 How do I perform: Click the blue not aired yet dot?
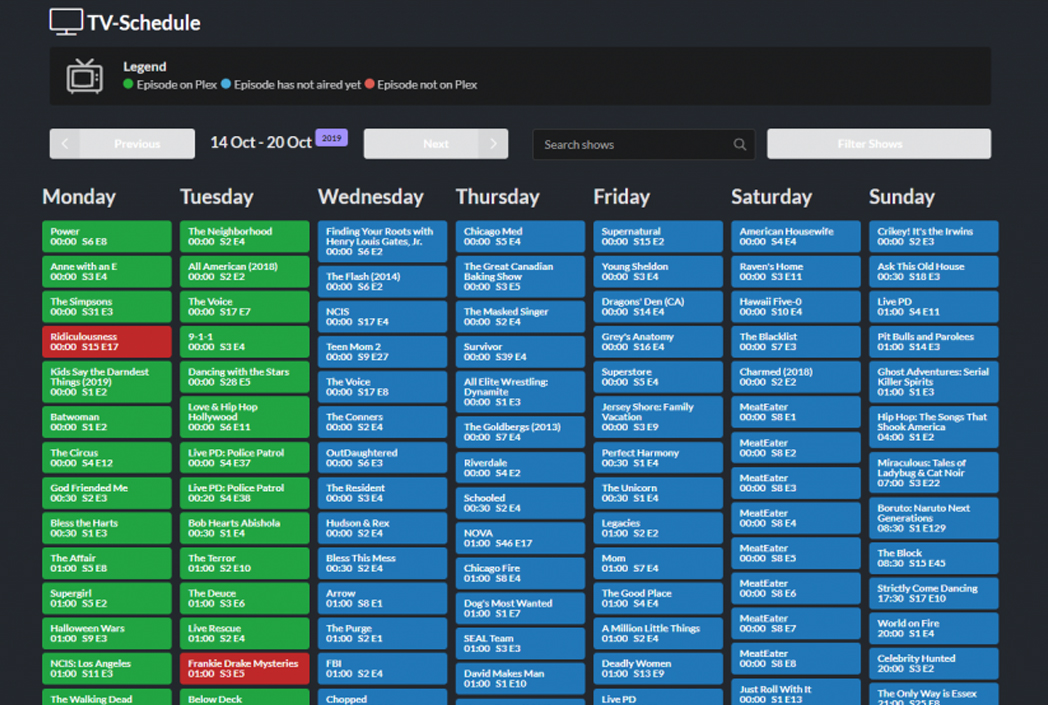pyautogui.click(x=226, y=84)
